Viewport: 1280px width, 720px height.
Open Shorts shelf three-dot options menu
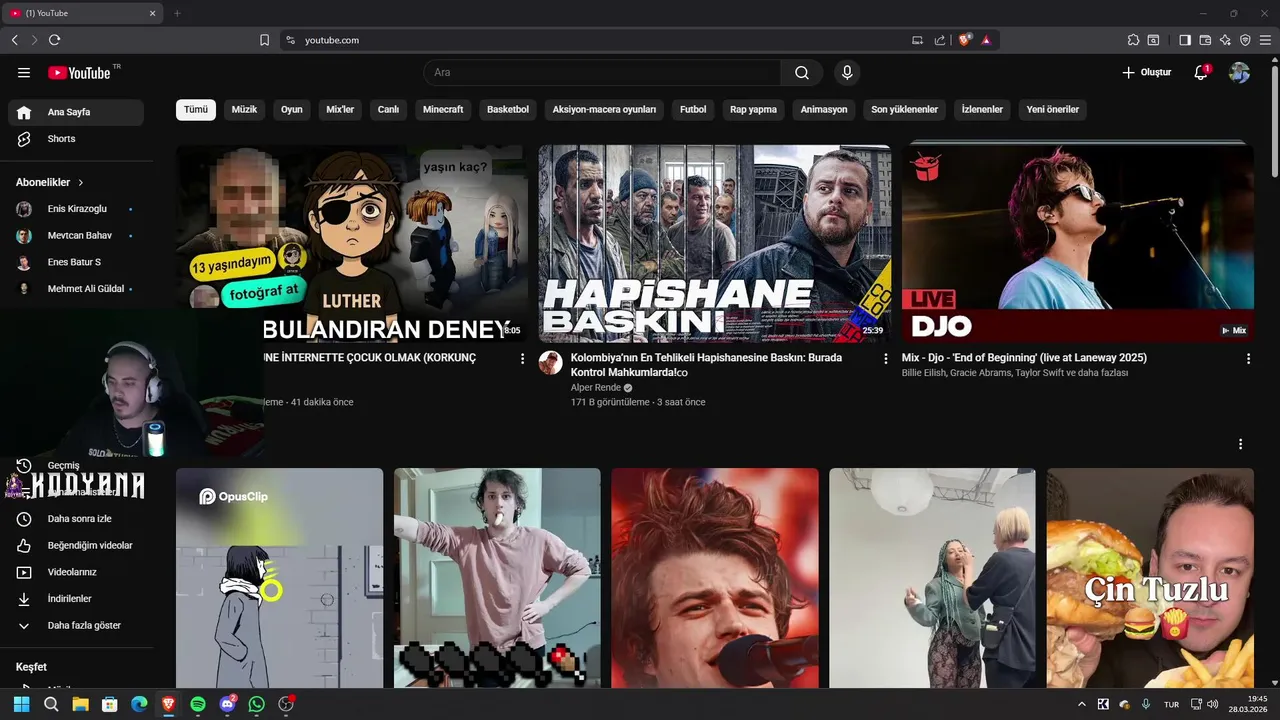point(1241,444)
